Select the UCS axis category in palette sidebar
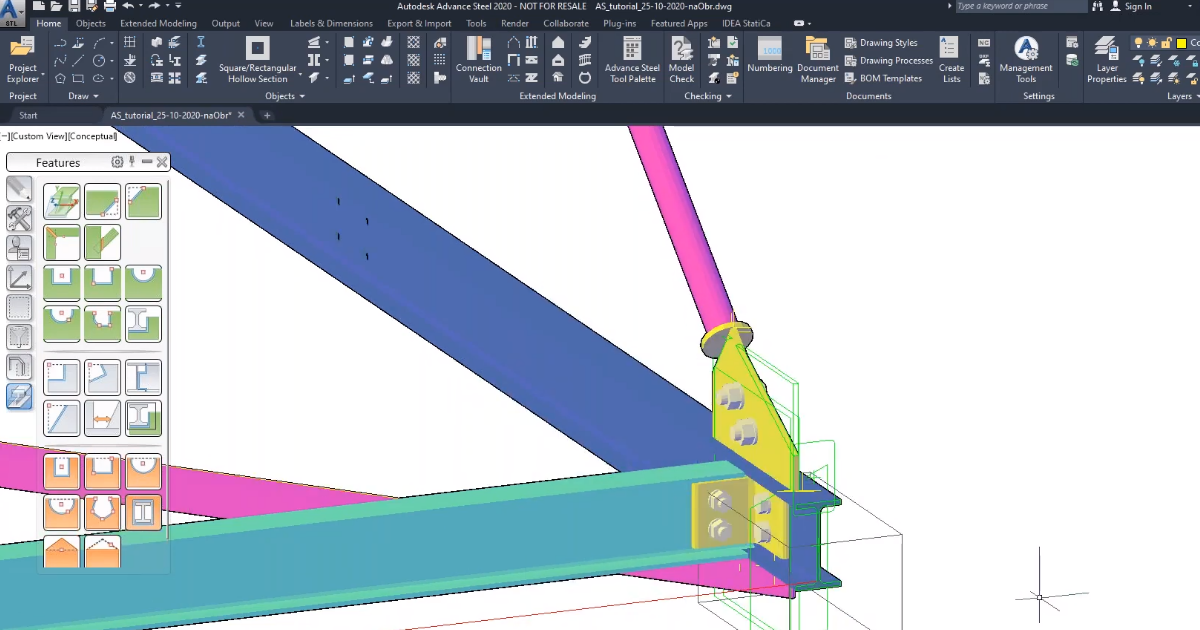The height and width of the screenshot is (630, 1200). pyautogui.click(x=19, y=278)
